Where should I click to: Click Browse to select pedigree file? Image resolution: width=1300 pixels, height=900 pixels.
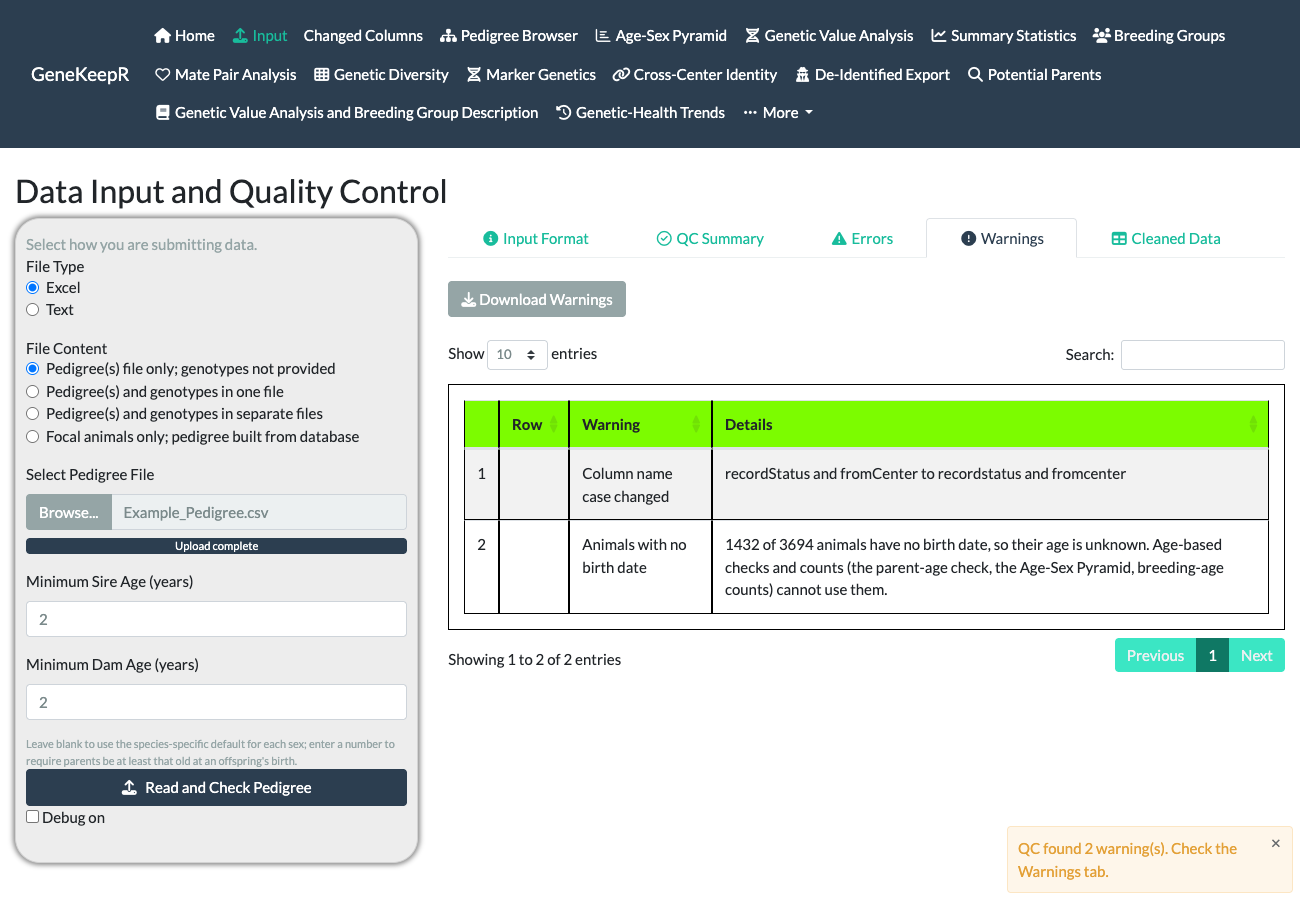[x=69, y=512]
